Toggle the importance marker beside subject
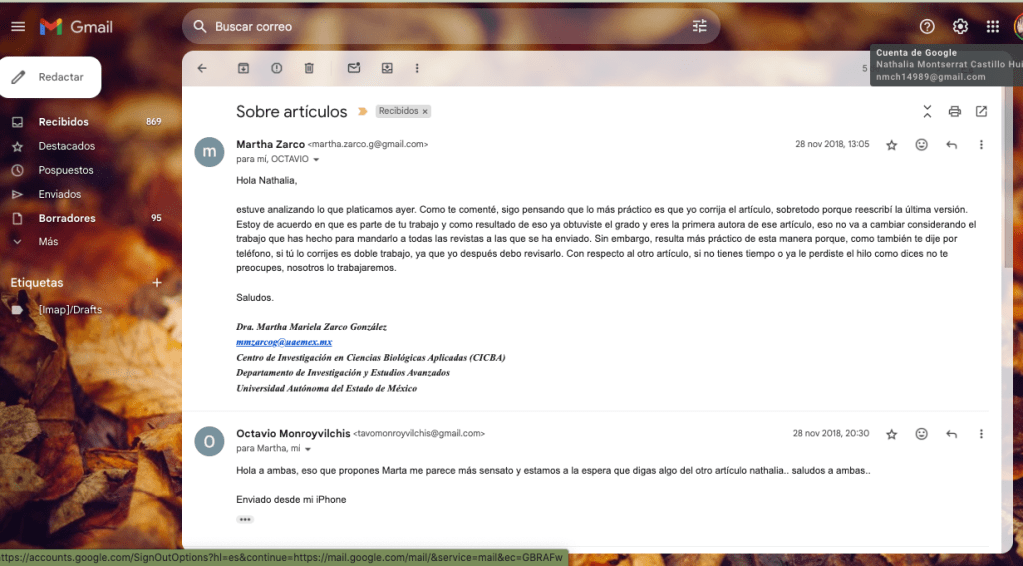 click(362, 111)
